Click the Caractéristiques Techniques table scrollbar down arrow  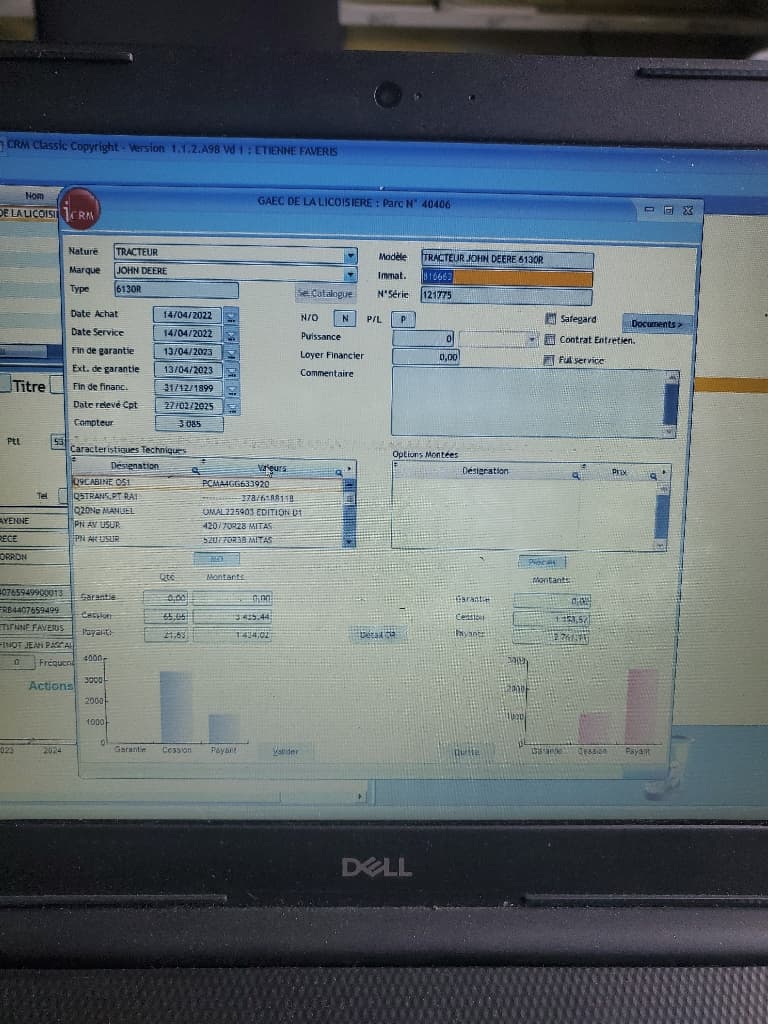pyautogui.click(x=349, y=541)
